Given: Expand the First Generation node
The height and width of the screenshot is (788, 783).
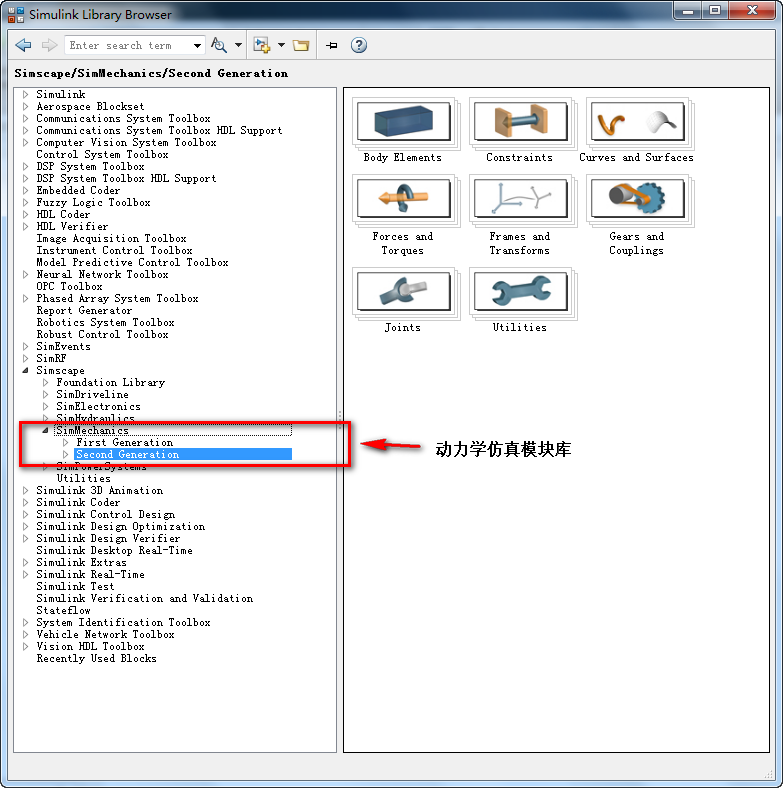Looking at the screenshot, I should (65, 442).
